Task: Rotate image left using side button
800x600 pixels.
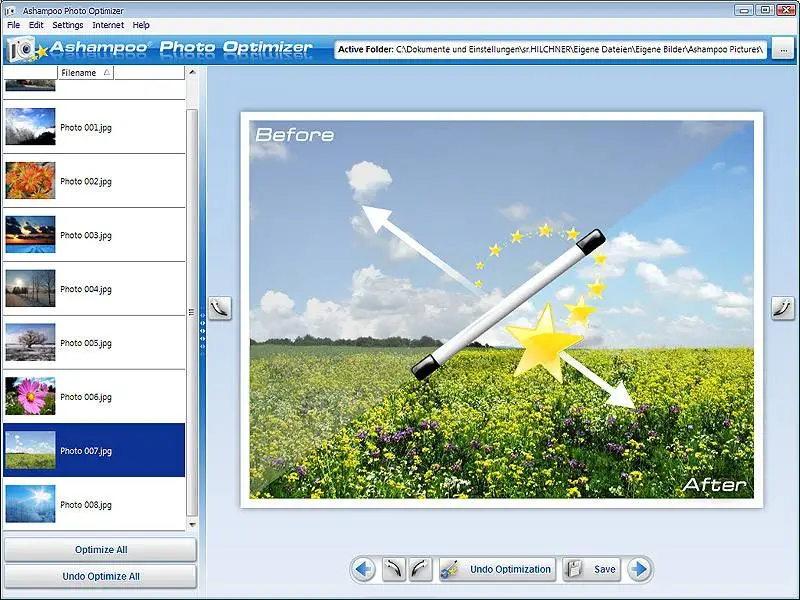Action: pos(220,308)
